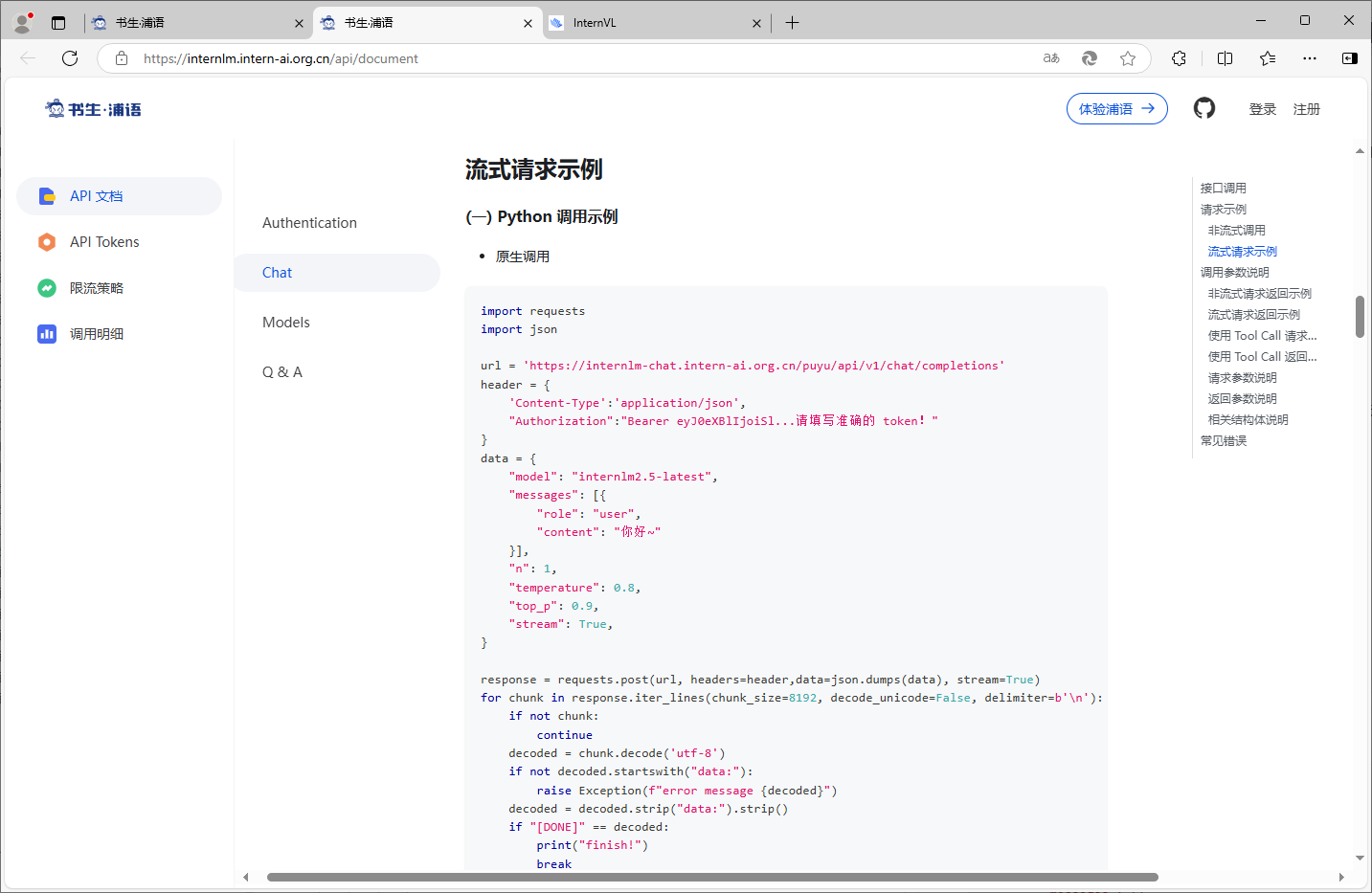
Task: Click the 登录 link
Action: 1263,109
